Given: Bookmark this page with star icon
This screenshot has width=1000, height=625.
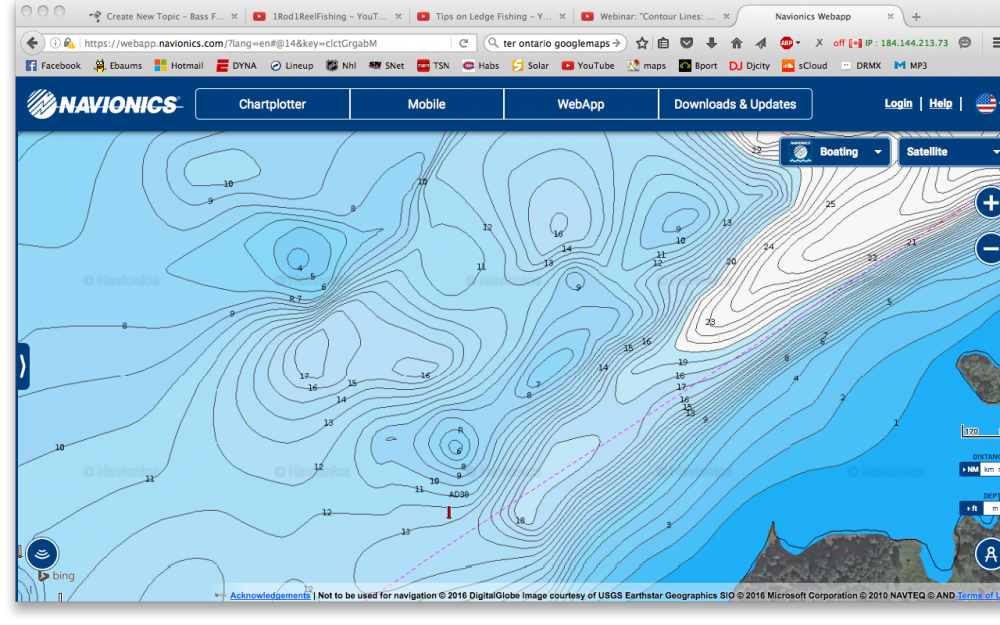Looking at the screenshot, I should pos(642,43).
